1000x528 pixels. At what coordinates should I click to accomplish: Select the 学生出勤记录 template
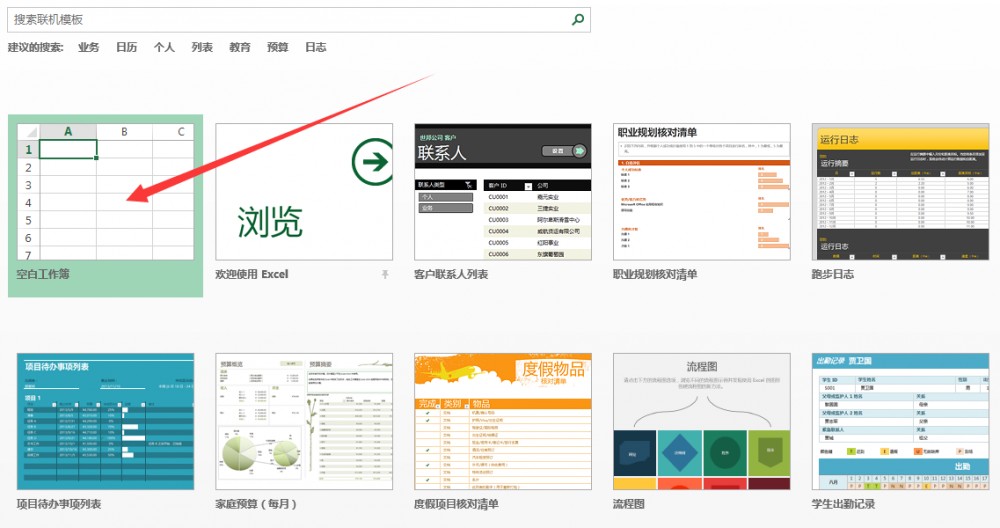click(900, 421)
